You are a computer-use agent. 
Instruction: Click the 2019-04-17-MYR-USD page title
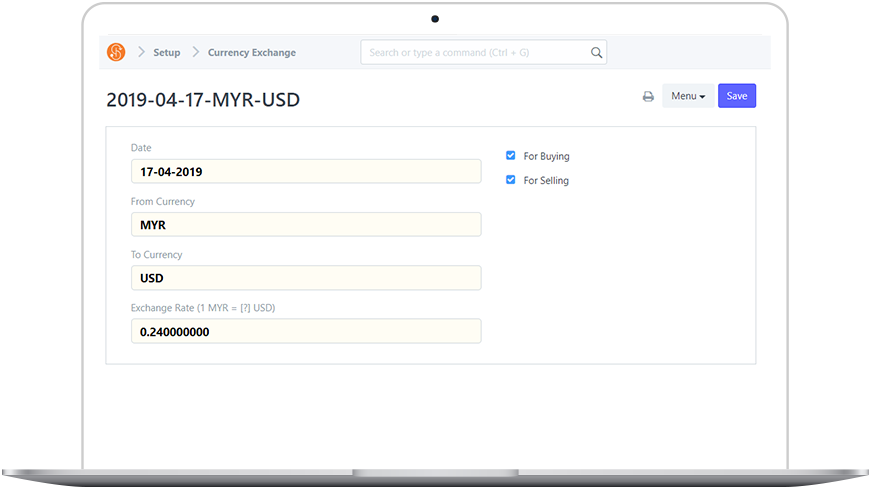(203, 100)
